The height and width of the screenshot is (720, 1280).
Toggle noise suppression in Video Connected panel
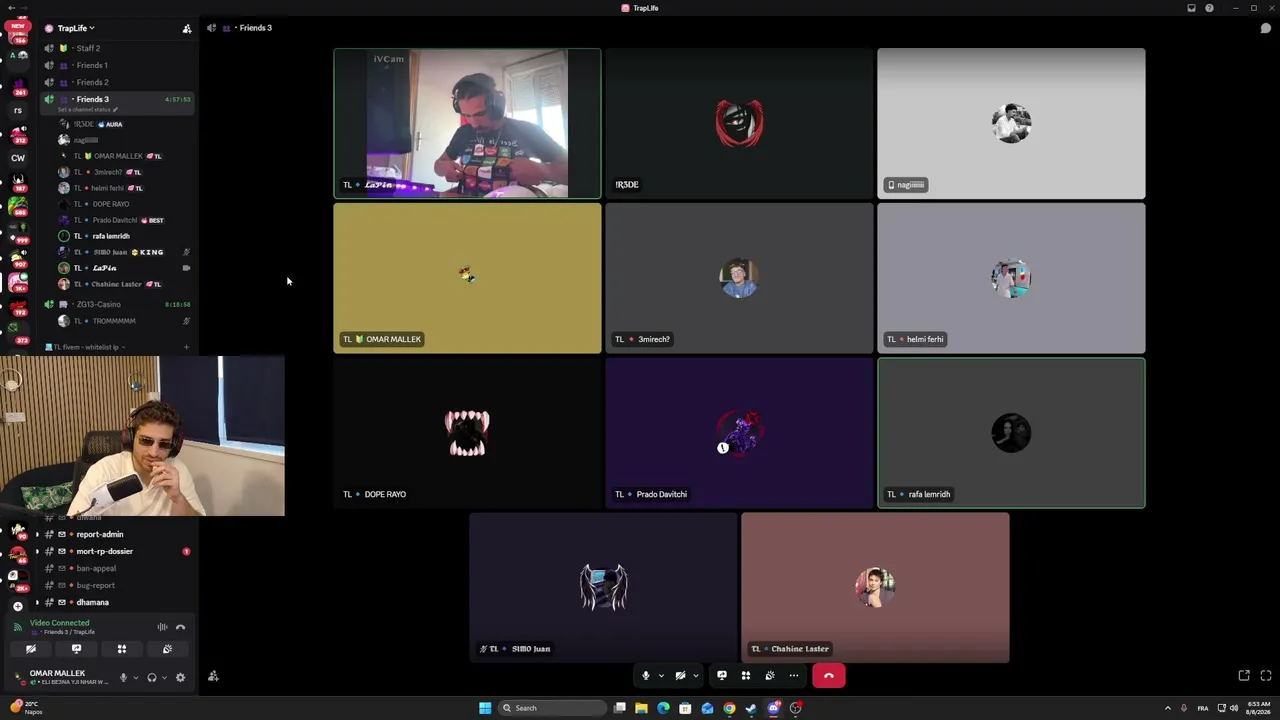[162, 627]
